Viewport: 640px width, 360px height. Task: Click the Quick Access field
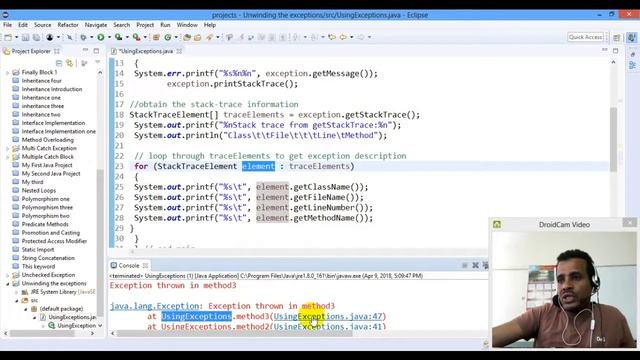click(x=586, y=37)
